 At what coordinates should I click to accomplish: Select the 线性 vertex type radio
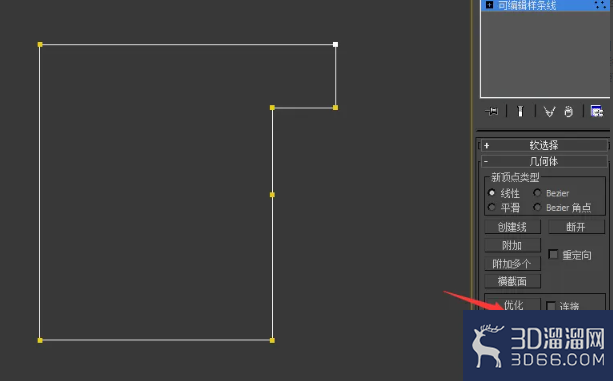492,193
